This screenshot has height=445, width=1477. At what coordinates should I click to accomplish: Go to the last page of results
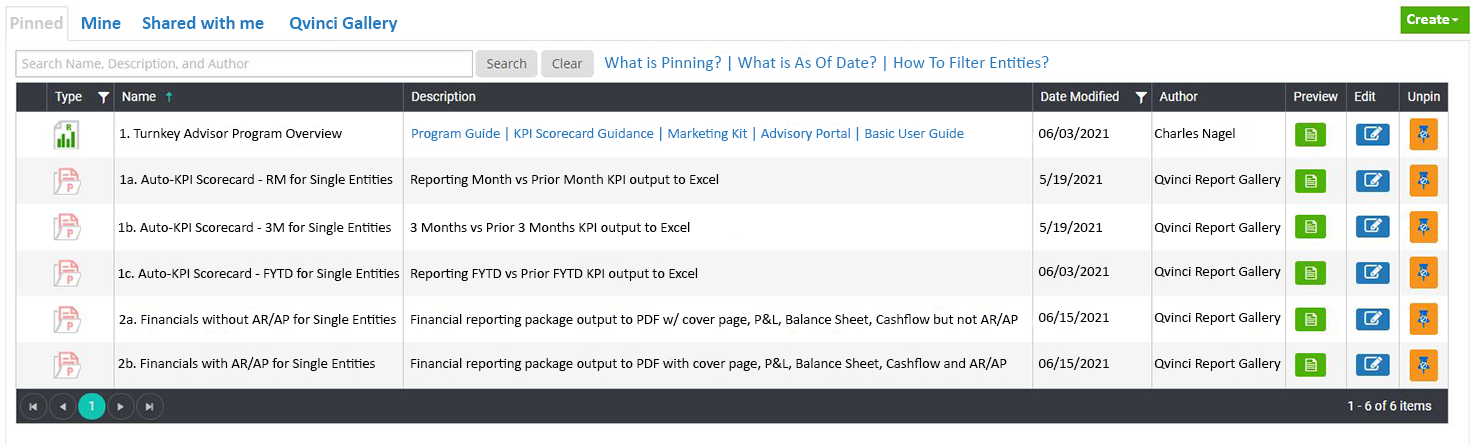[x=150, y=406]
